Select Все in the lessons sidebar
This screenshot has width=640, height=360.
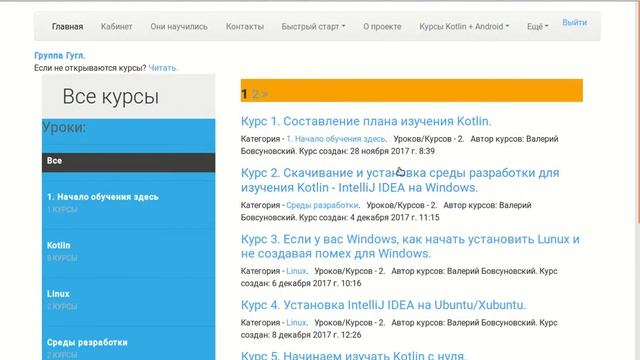point(129,162)
